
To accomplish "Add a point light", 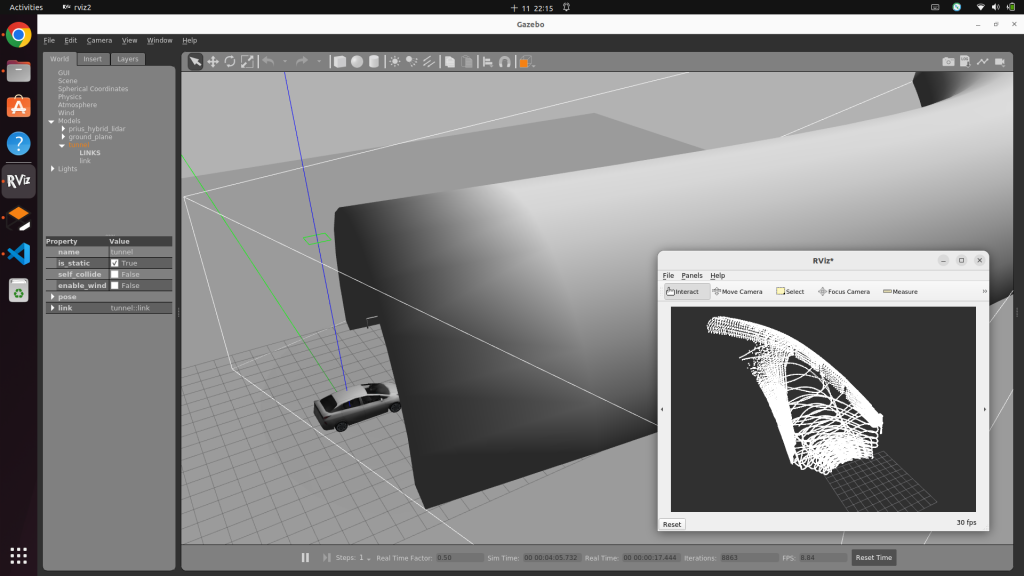I will [x=394, y=61].
